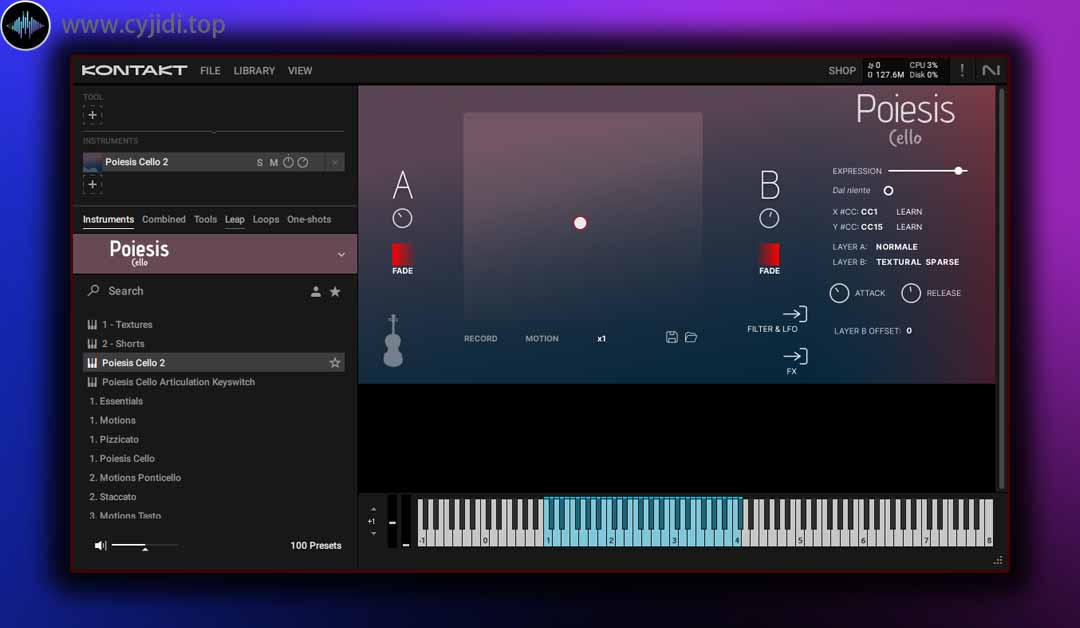The image size is (1080, 628).
Task: Click the pan knob of Poiesis Cello 2 slot
Action: 302,163
